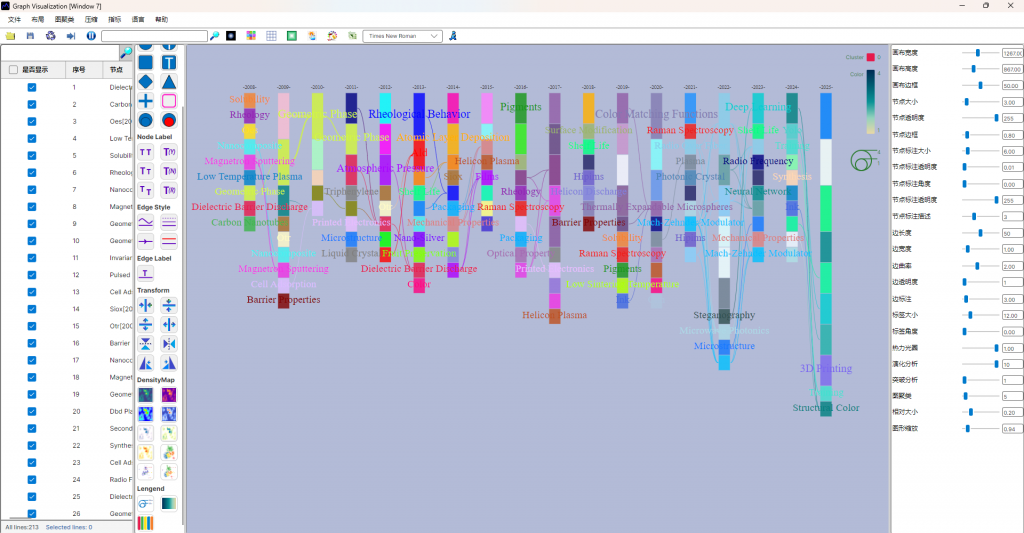The width and height of the screenshot is (1024, 533).
Task: Click the 序号 column header
Action: coord(80,70)
